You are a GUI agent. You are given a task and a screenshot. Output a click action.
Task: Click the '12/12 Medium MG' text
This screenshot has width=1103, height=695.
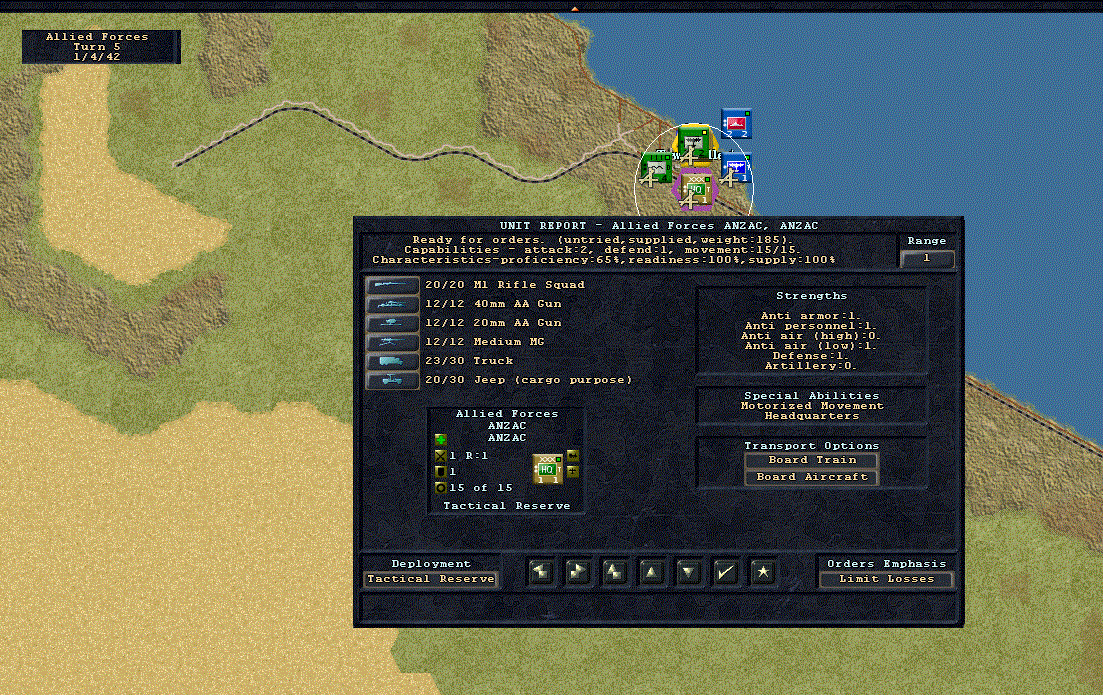tap(485, 342)
